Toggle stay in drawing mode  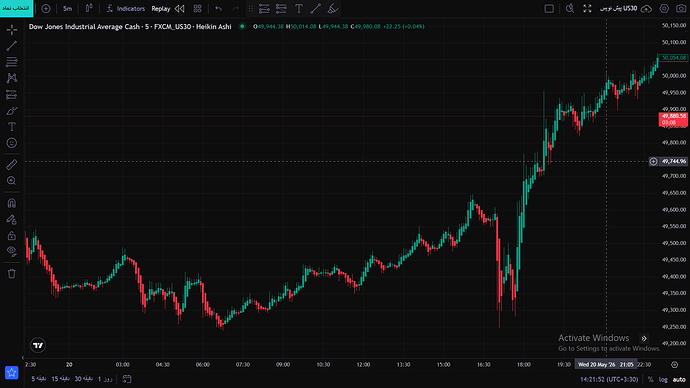[x=12, y=220]
